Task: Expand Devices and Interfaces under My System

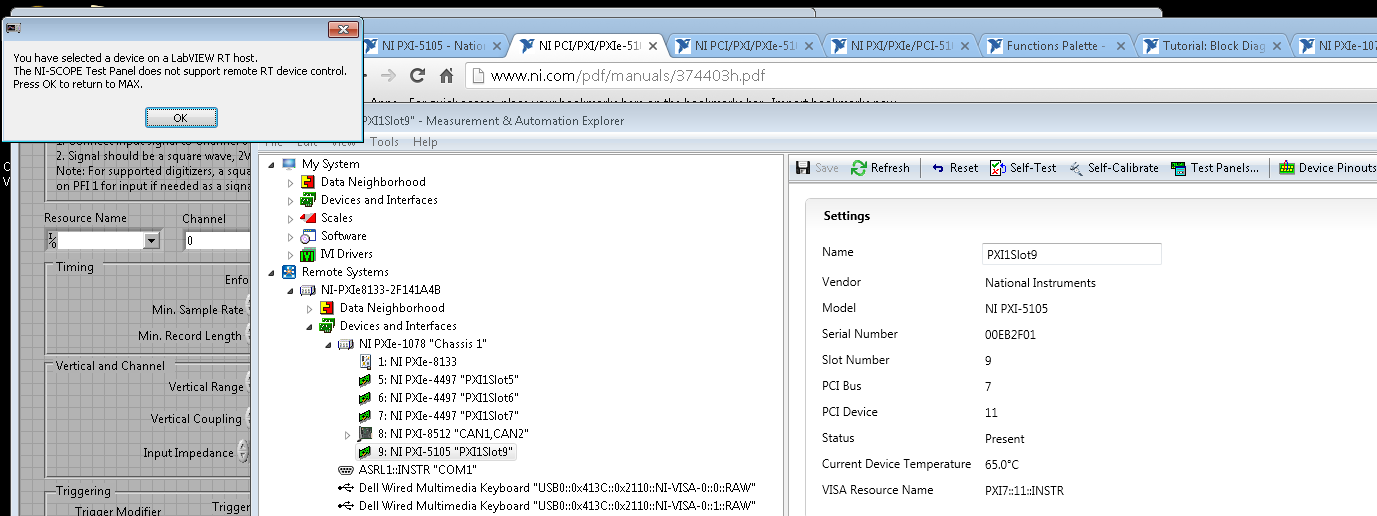Action: (x=291, y=200)
